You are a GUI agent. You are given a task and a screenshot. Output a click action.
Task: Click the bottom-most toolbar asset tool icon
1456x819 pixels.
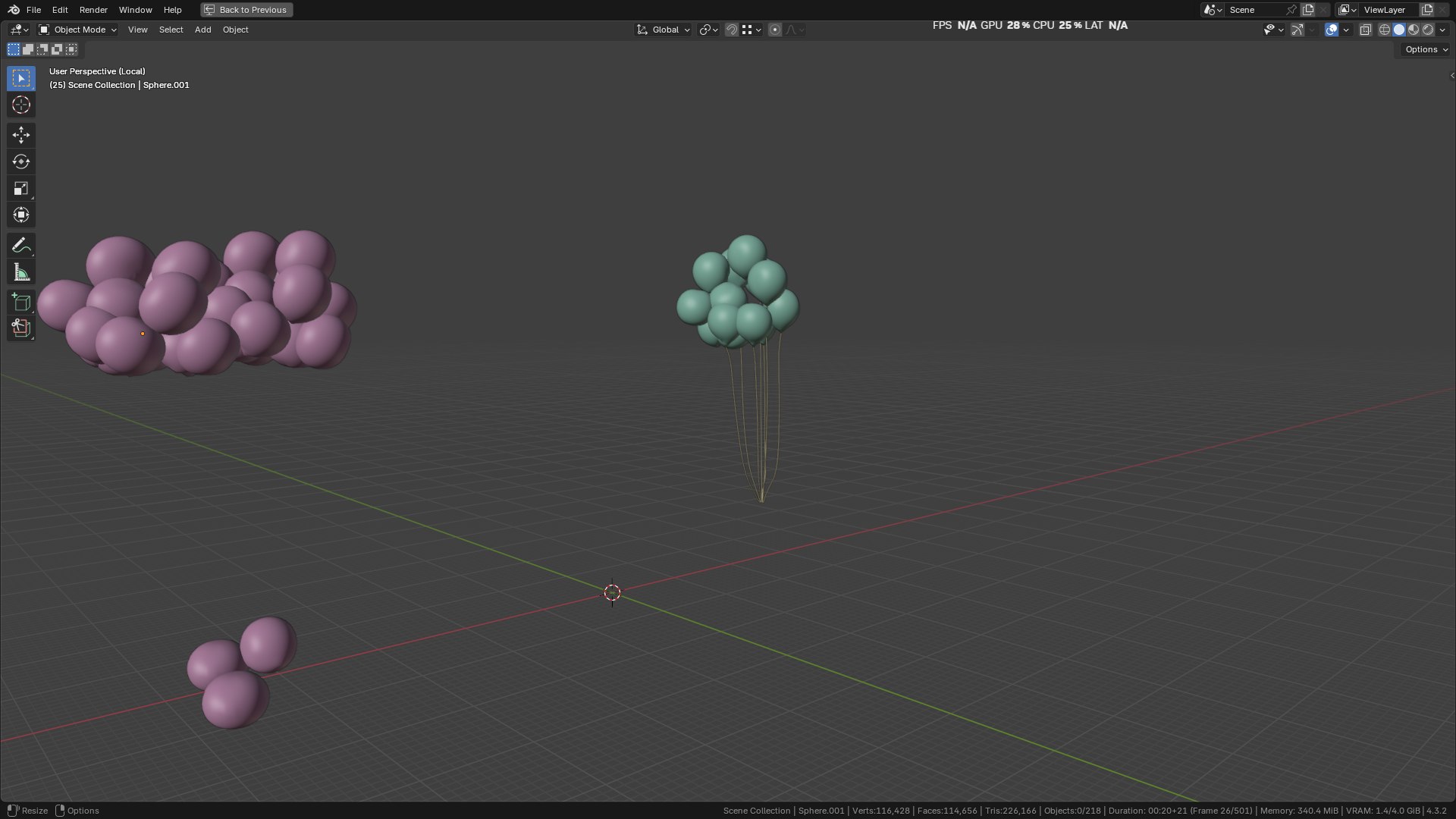pos(21,328)
